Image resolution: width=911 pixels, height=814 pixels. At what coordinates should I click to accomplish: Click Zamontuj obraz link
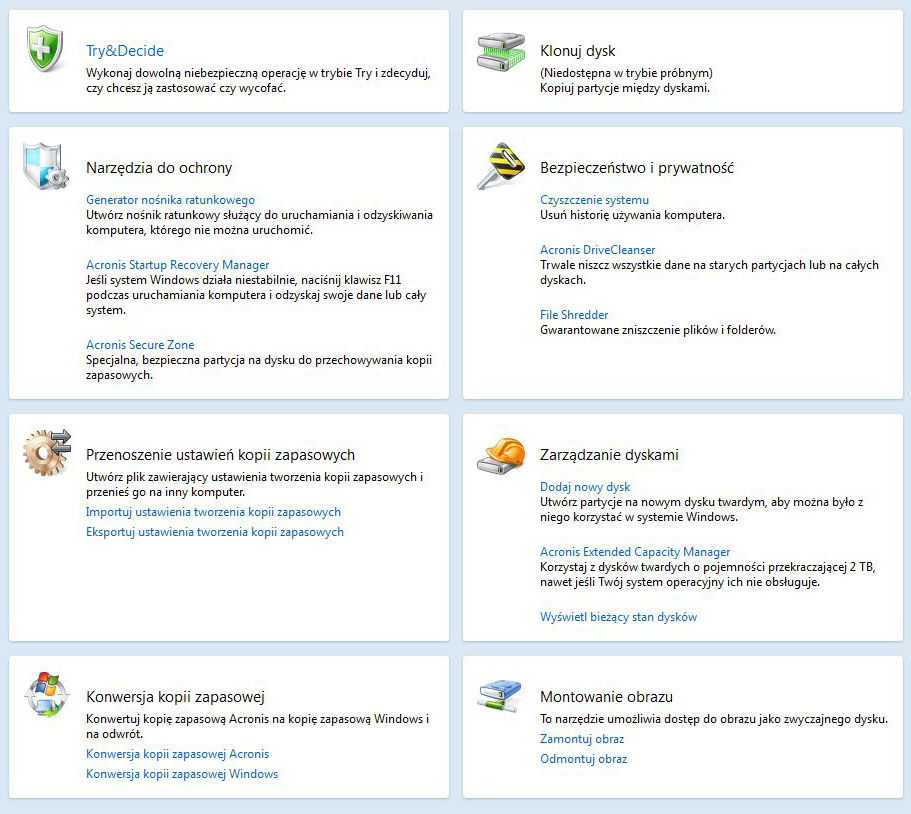(x=582, y=739)
